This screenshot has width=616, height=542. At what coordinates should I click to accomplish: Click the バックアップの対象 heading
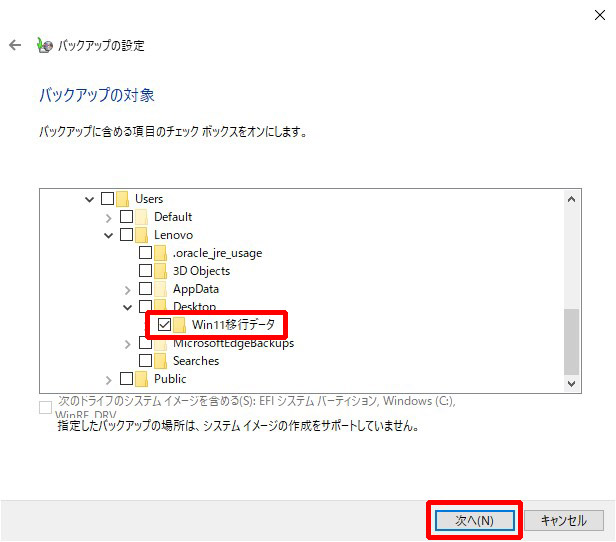[97, 95]
